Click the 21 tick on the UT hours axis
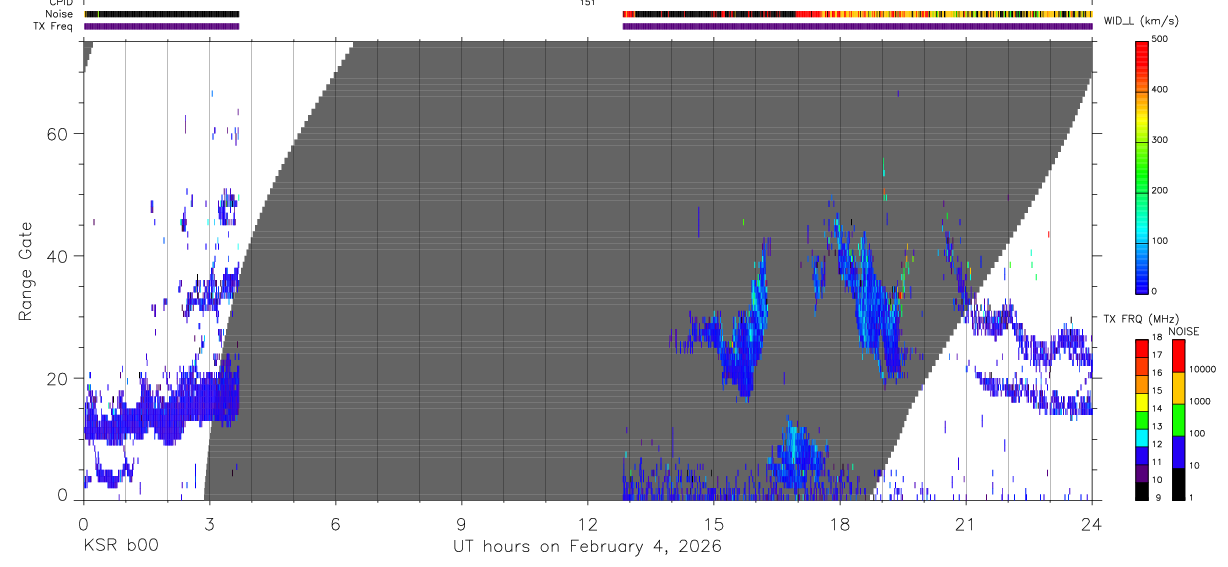The width and height of the screenshot is (1228, 567). [x=965, y=523]
